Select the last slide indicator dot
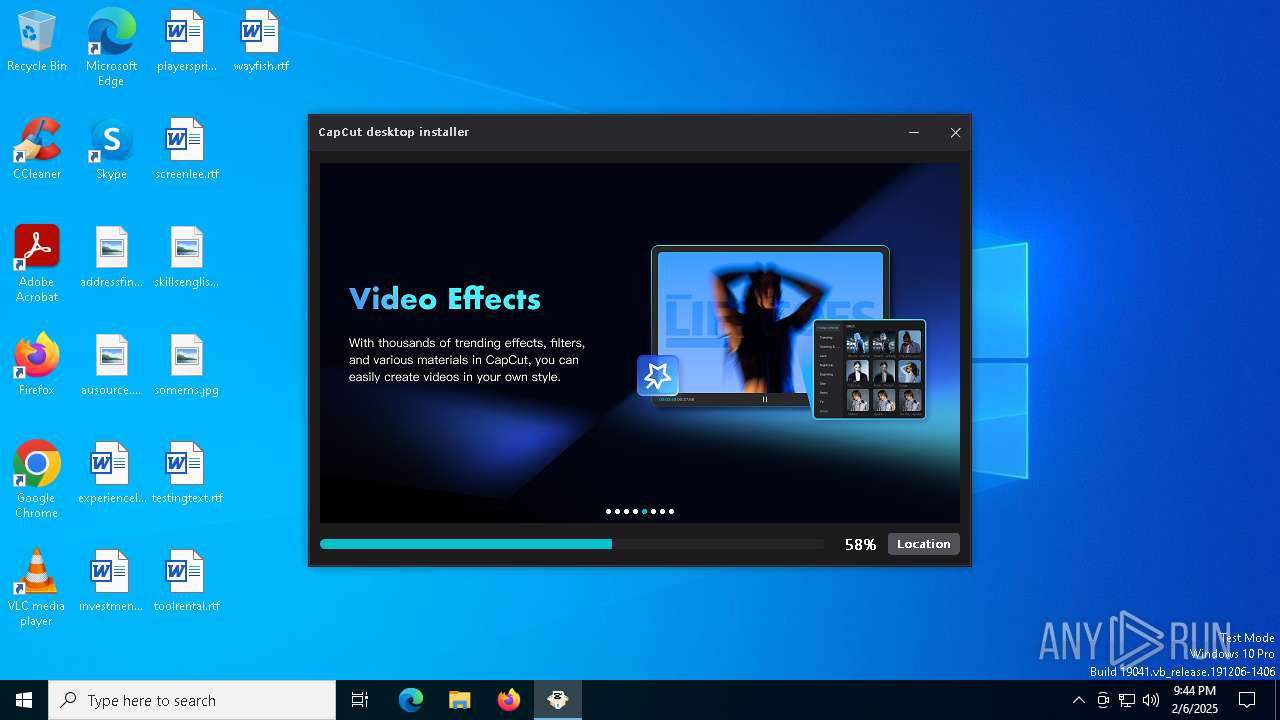Screen dimensions: 1280x720 click(x=671, y=511)
